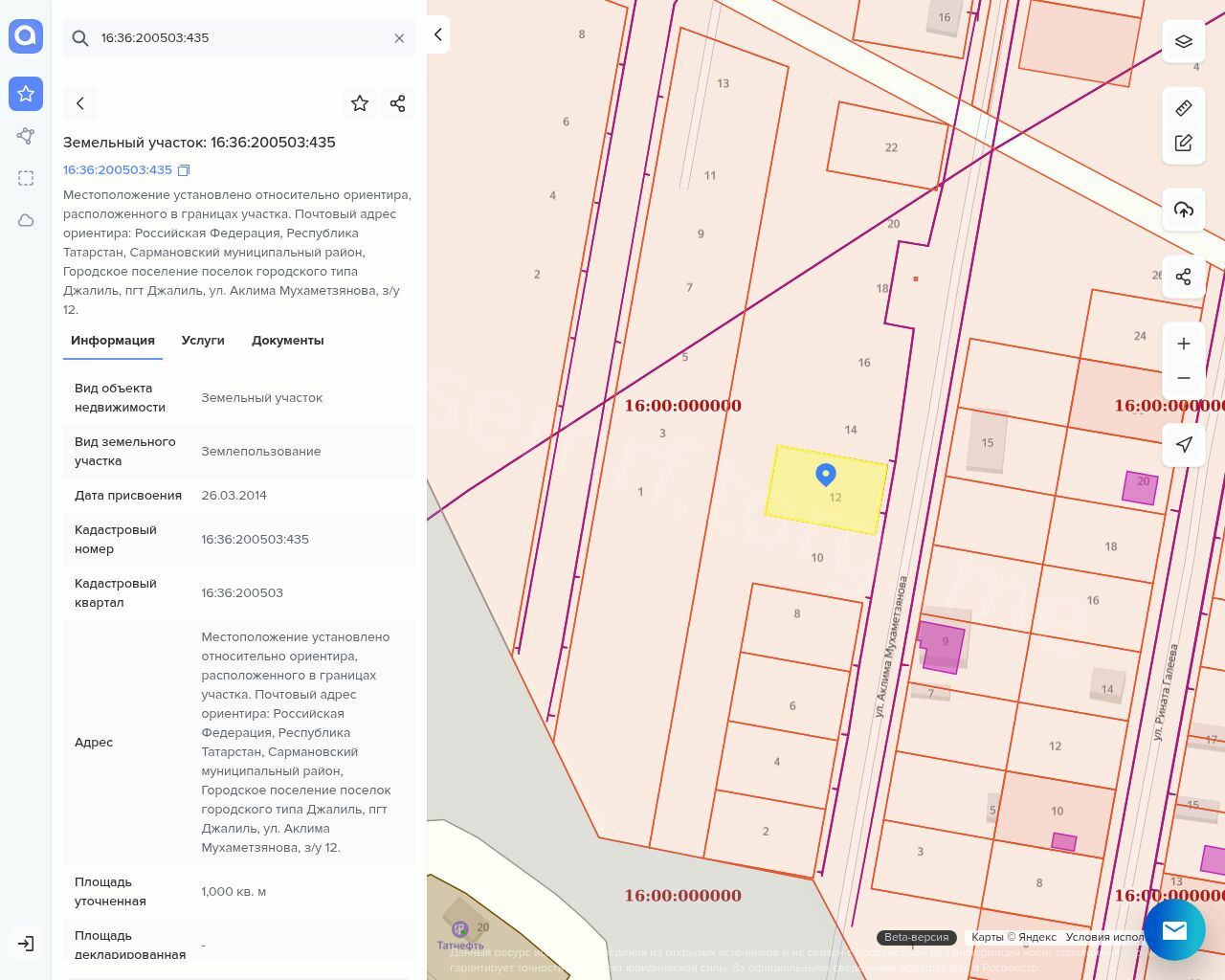
Task: Collapse the information side panel
Action: point(437,34)
